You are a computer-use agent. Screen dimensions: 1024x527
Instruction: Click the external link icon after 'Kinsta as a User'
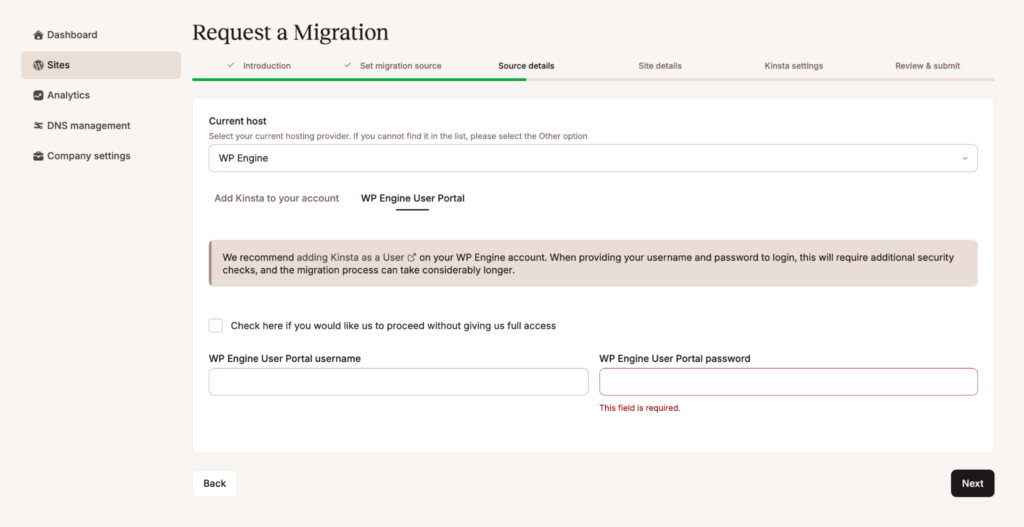tap(411, 257)
